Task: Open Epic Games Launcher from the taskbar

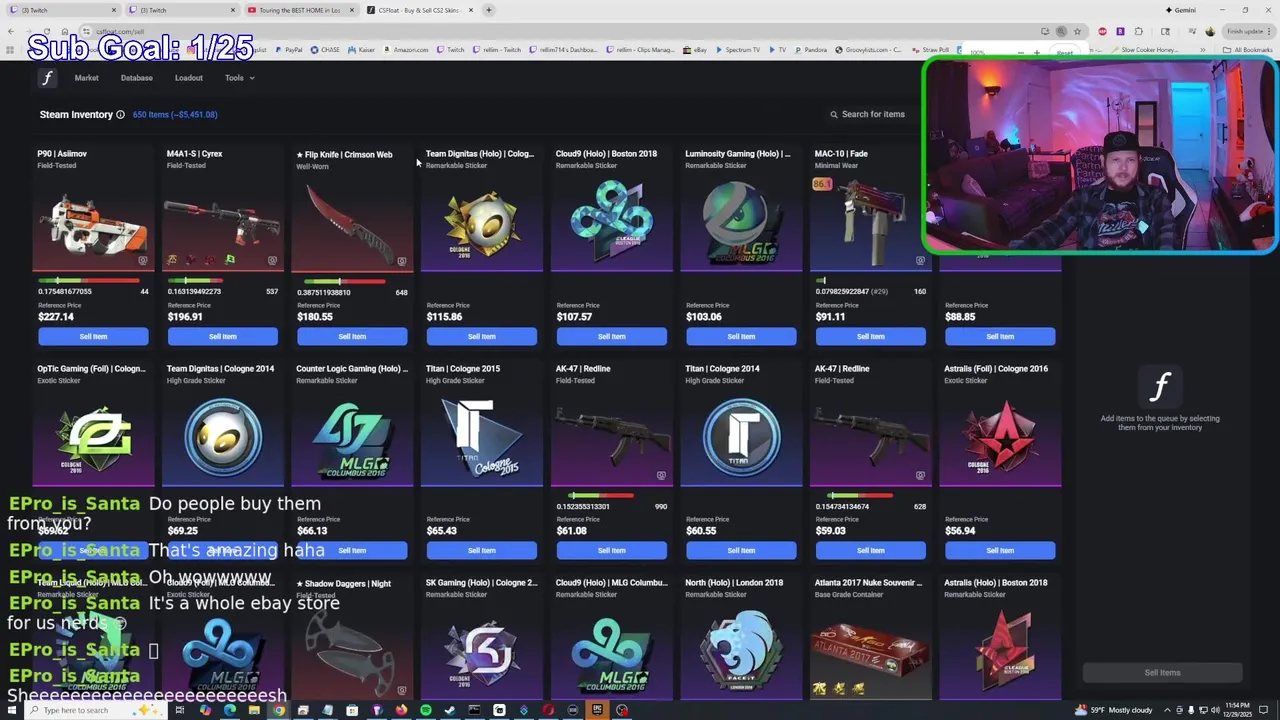Action: pos(597,710)
